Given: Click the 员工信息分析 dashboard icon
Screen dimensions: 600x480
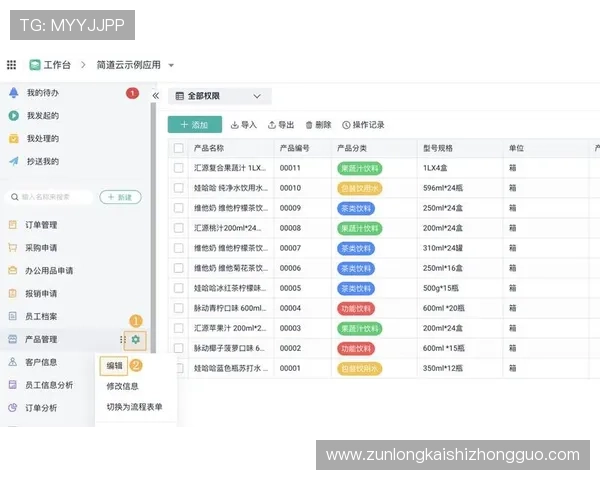Looking at the screenshot, I should click(x=13, y=385).
